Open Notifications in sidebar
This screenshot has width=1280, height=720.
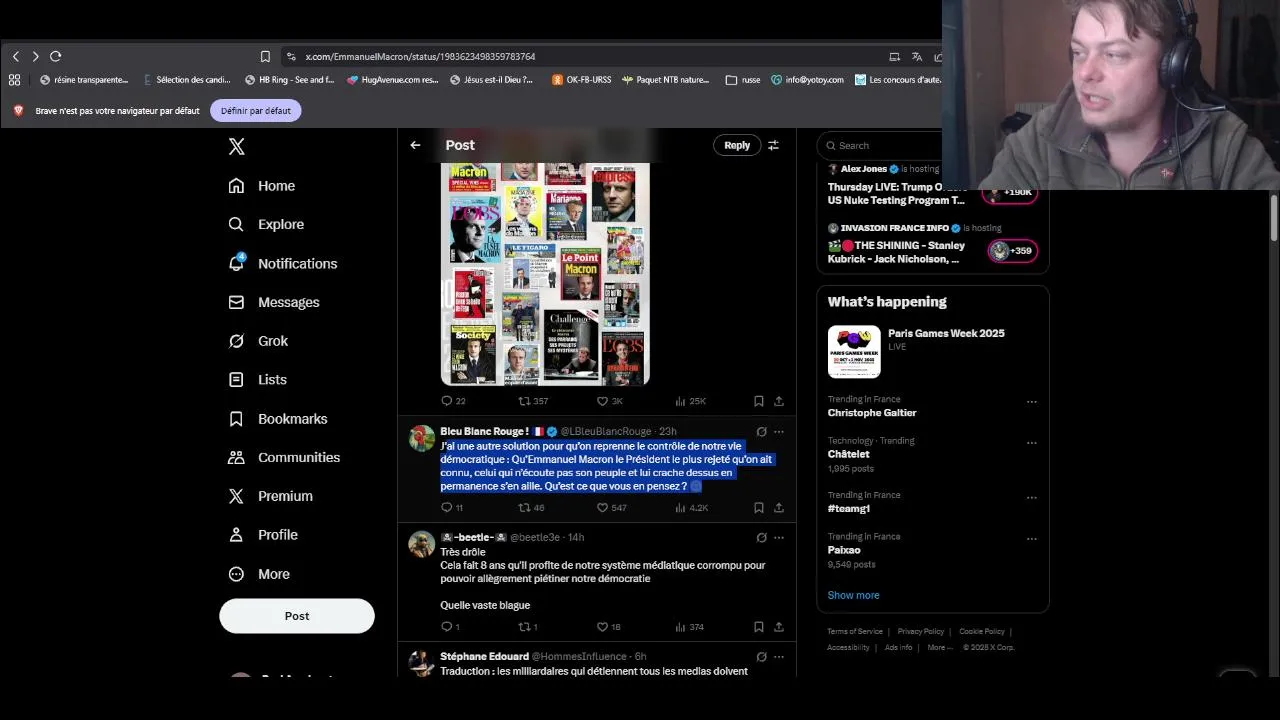(x=283, y=263)
